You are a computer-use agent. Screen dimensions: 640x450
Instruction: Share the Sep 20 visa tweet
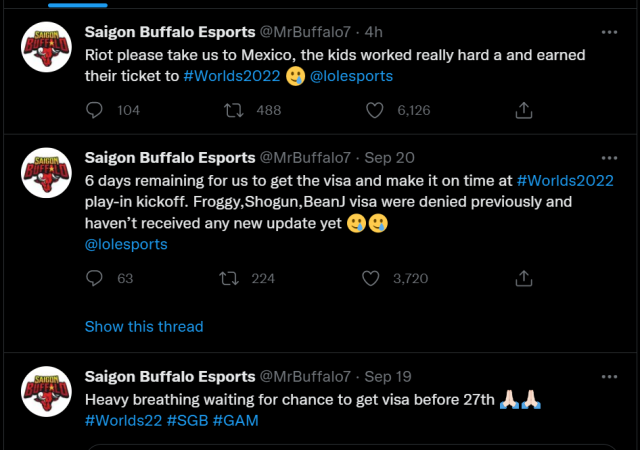coord(524,278)
